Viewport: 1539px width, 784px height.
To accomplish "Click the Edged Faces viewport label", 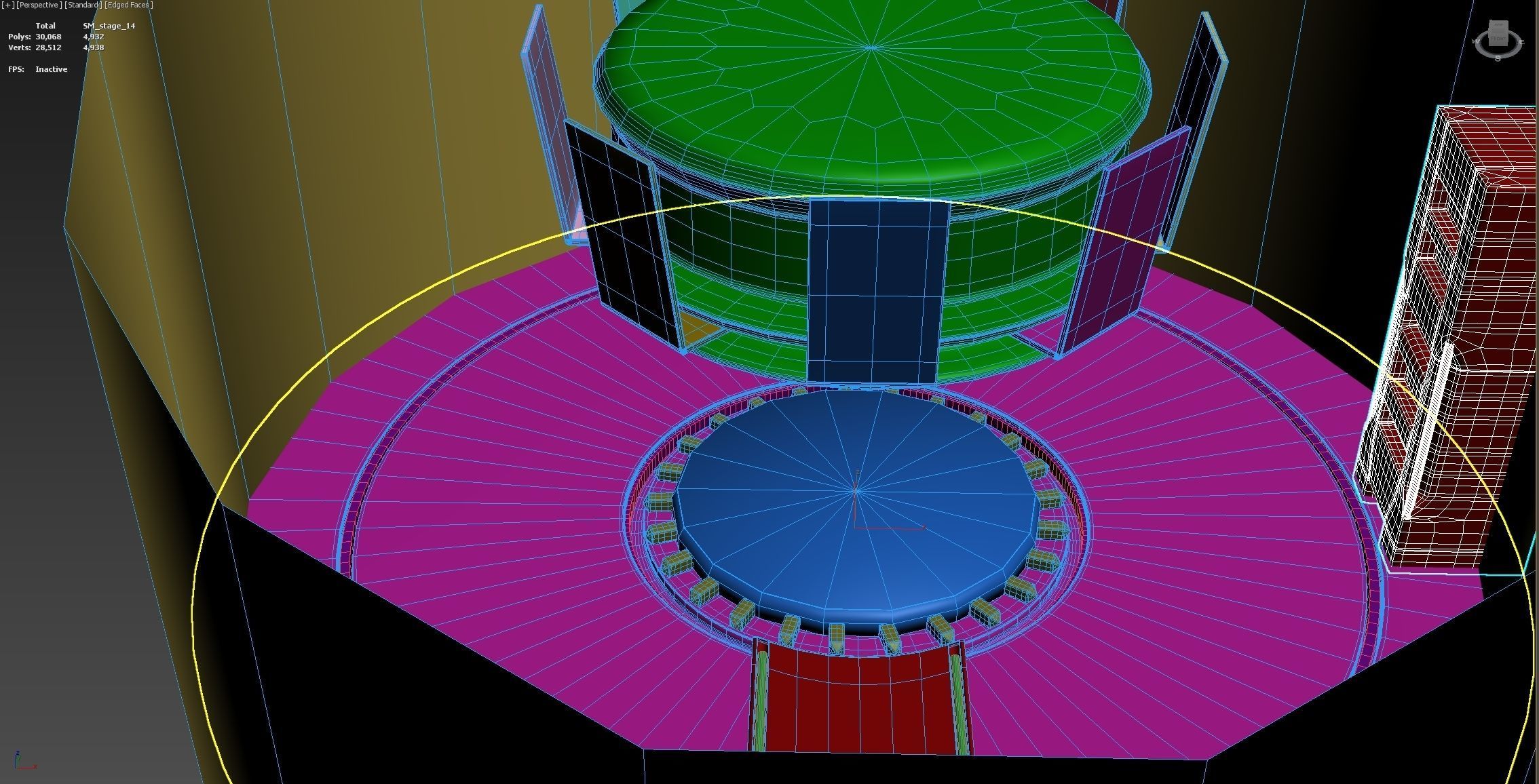I will (129, 5).
